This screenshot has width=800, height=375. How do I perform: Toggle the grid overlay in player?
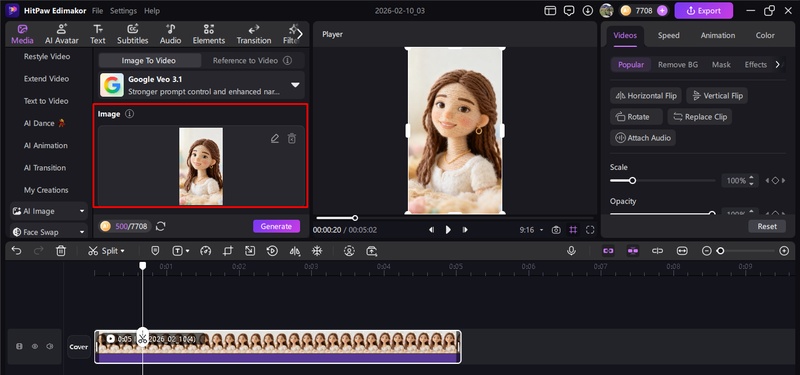tap(573, 230)
